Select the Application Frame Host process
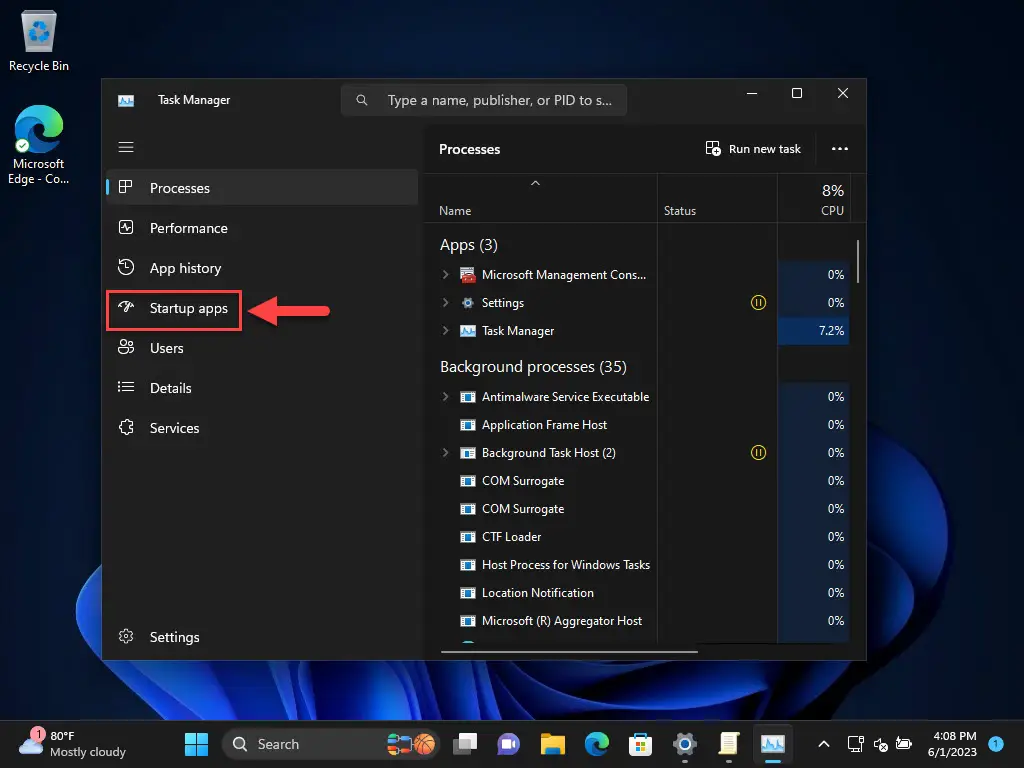This screenshot has width=1024, height=768. tap(544, 424)
